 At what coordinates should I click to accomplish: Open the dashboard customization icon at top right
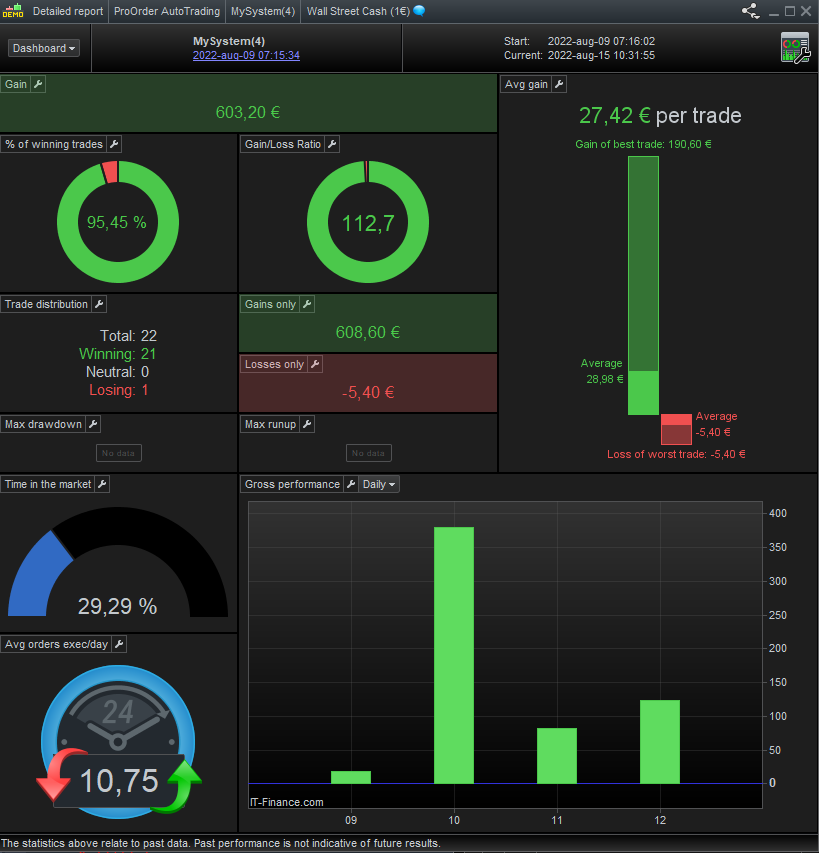[795, 48]
